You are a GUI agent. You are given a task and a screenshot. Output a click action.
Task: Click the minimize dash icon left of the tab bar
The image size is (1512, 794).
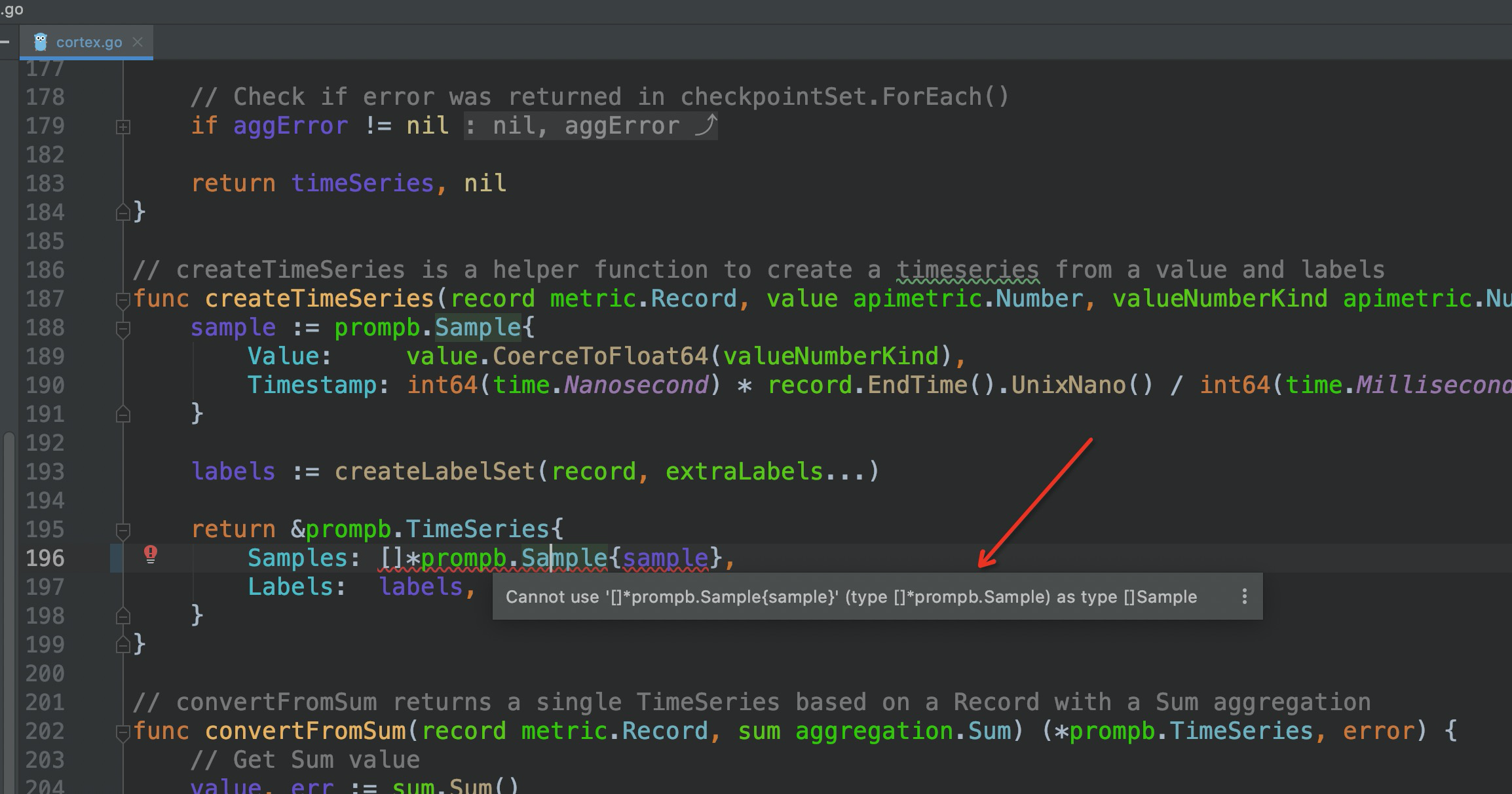5,41
